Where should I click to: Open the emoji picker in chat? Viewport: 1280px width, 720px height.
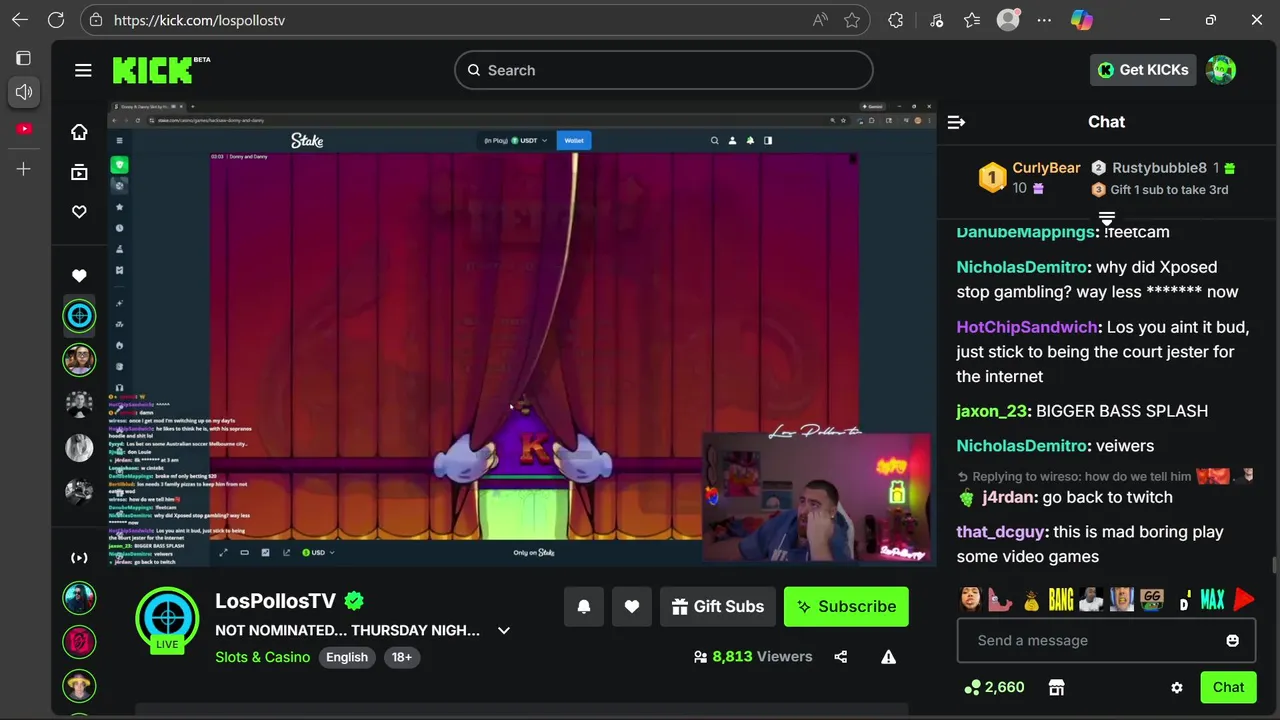click(1233, 640)
